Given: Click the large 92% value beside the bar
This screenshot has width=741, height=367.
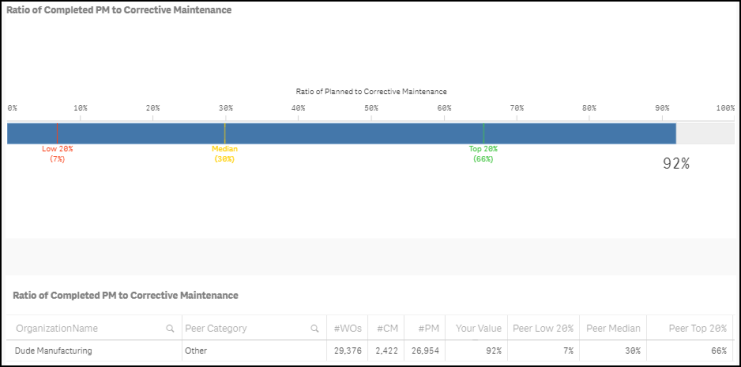Looking at the screenshot, I should [676, 163].
